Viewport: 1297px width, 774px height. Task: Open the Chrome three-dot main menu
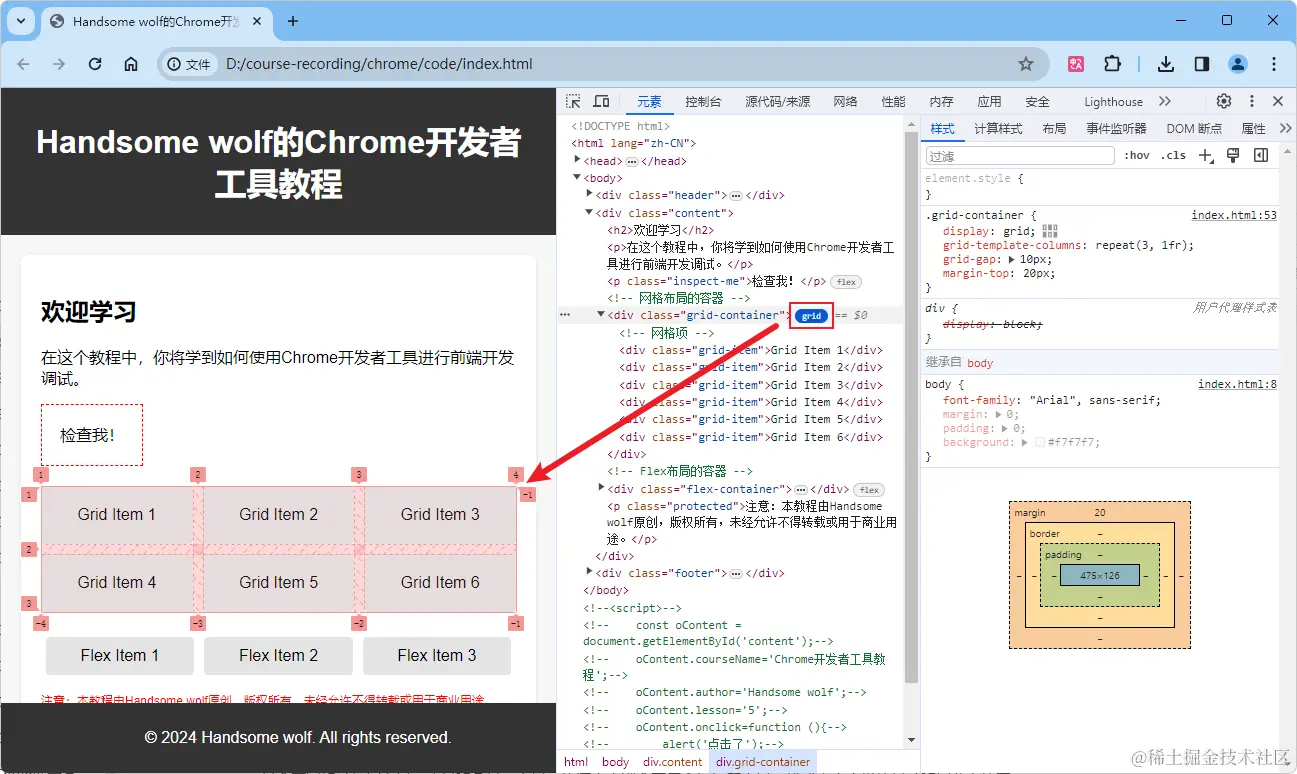pos(1274,64)
